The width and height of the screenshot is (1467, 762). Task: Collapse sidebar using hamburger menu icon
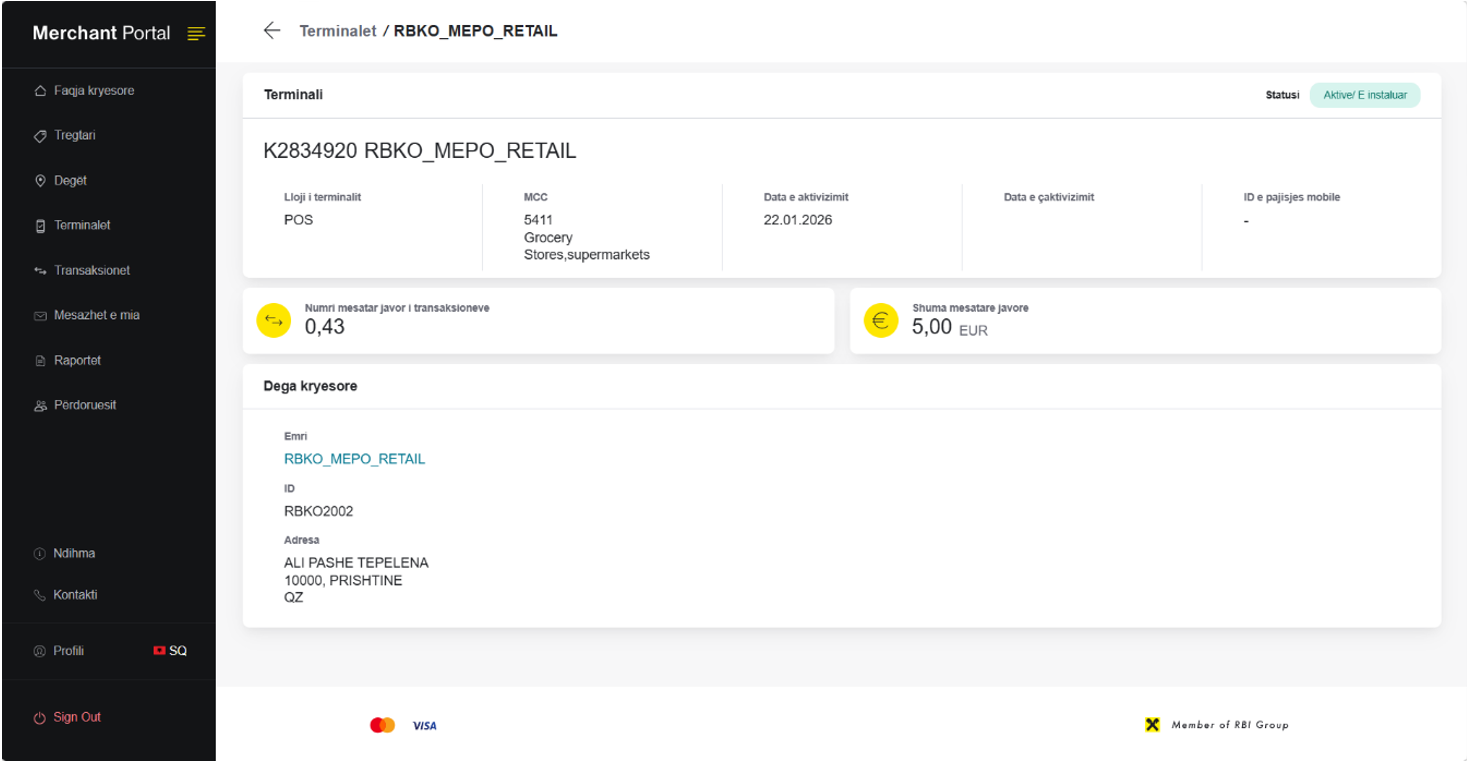click(x=196, y=34)
